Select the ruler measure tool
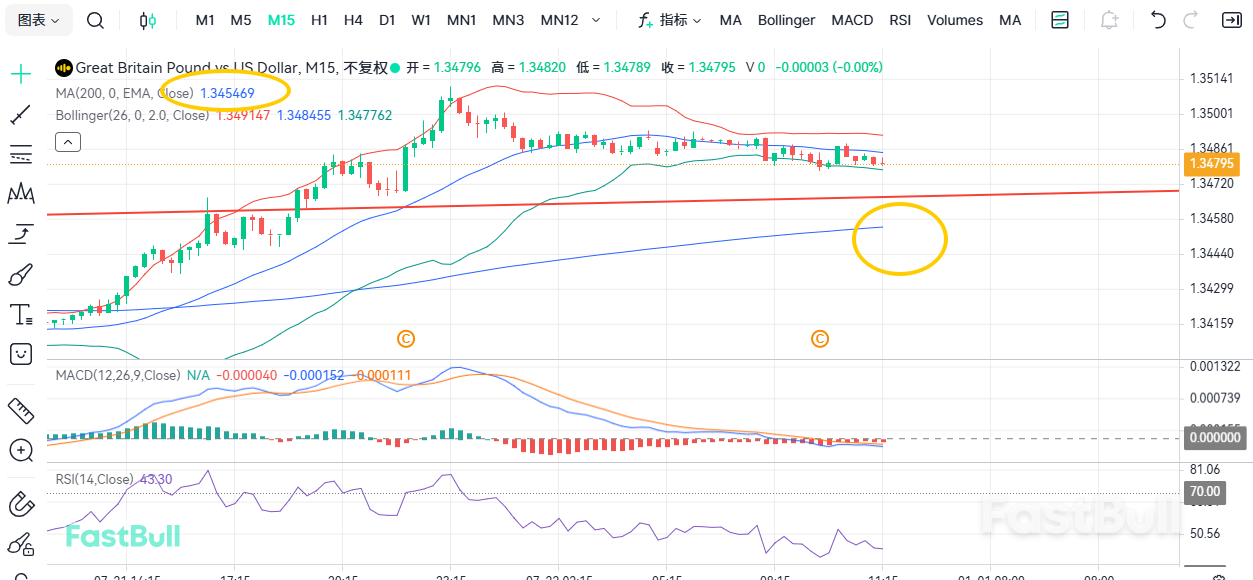The width and height of the screenshot is (1253, 580). pyautogui.click(x=21, y=409)
